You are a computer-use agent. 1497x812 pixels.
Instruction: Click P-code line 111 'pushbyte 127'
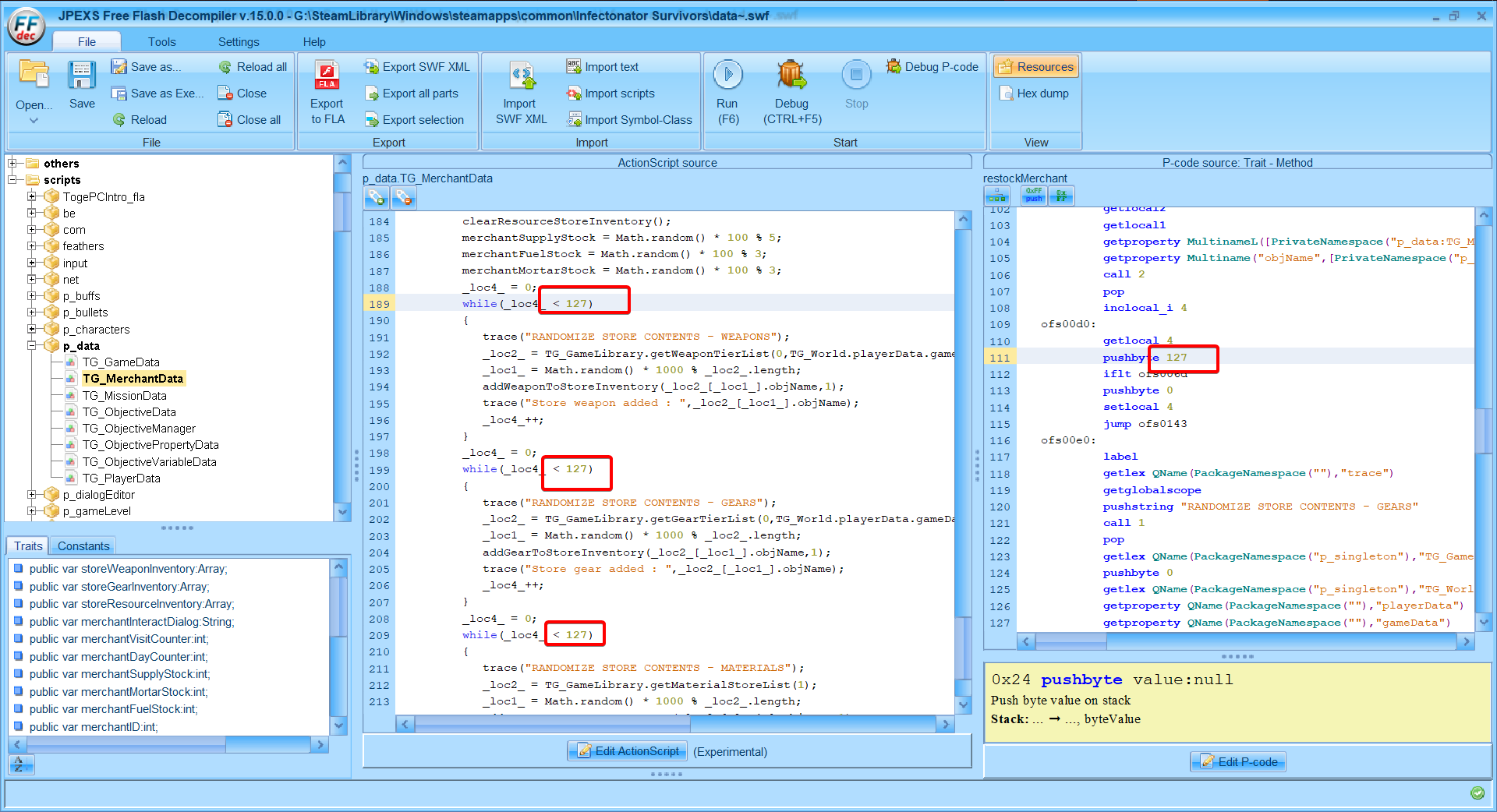(x=1145, y=358)
